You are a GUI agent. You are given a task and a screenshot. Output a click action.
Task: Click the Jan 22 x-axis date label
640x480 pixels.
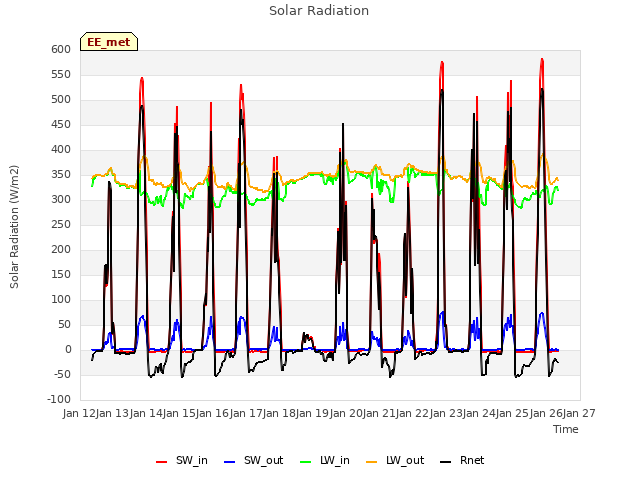(412, 414)
